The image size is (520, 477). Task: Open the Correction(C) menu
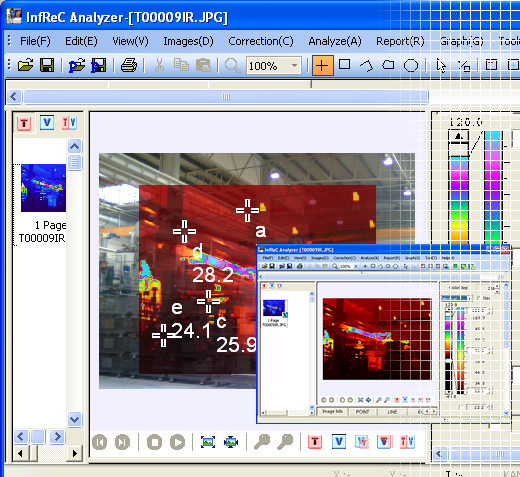261,41
